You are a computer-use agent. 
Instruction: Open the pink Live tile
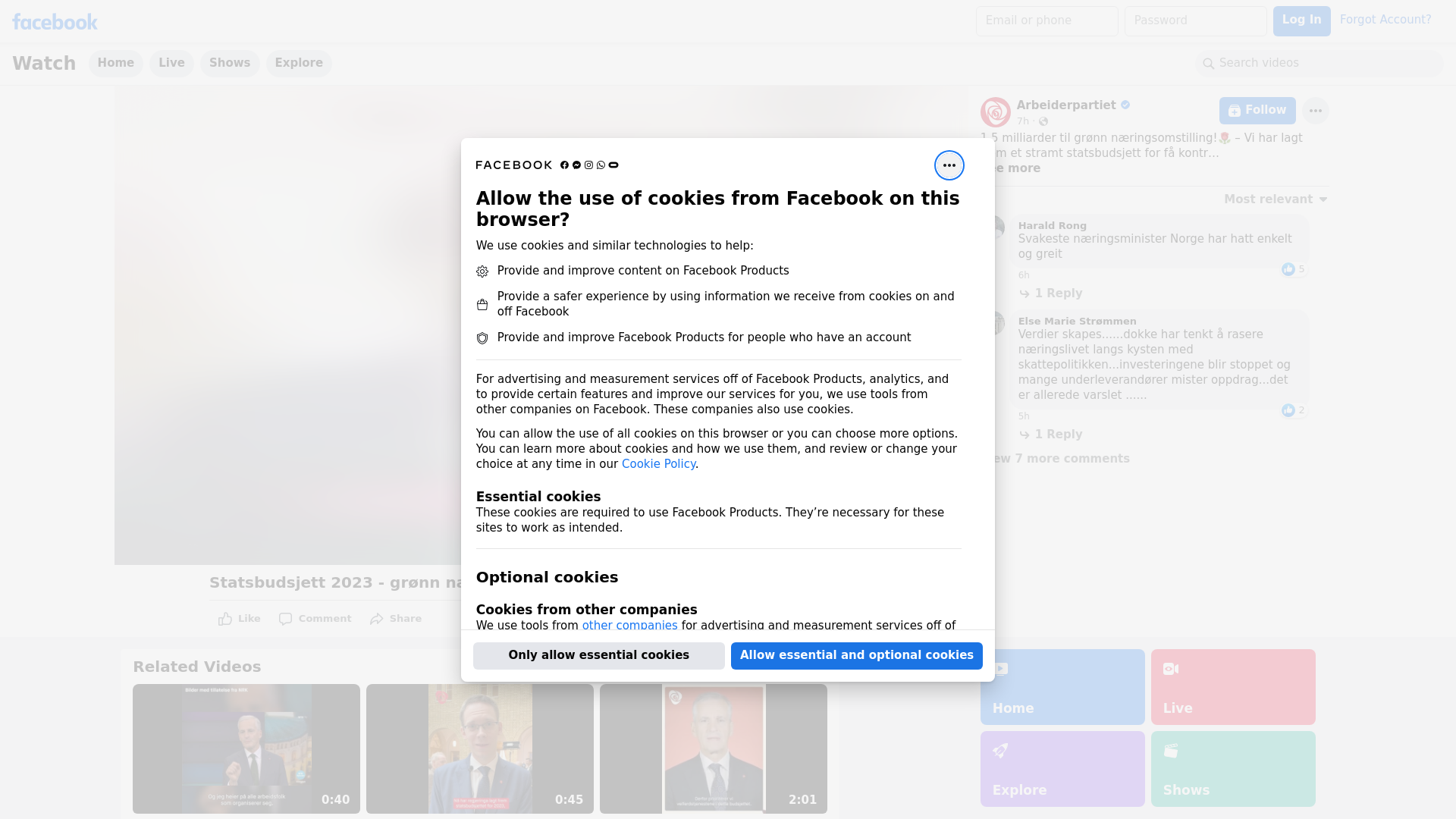(1233, 687)
